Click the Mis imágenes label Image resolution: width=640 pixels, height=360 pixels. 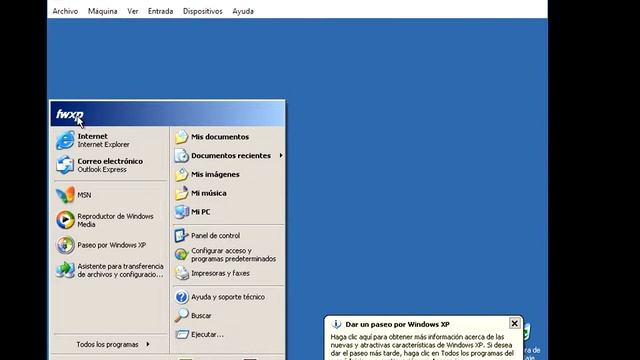tap(216, 174)
